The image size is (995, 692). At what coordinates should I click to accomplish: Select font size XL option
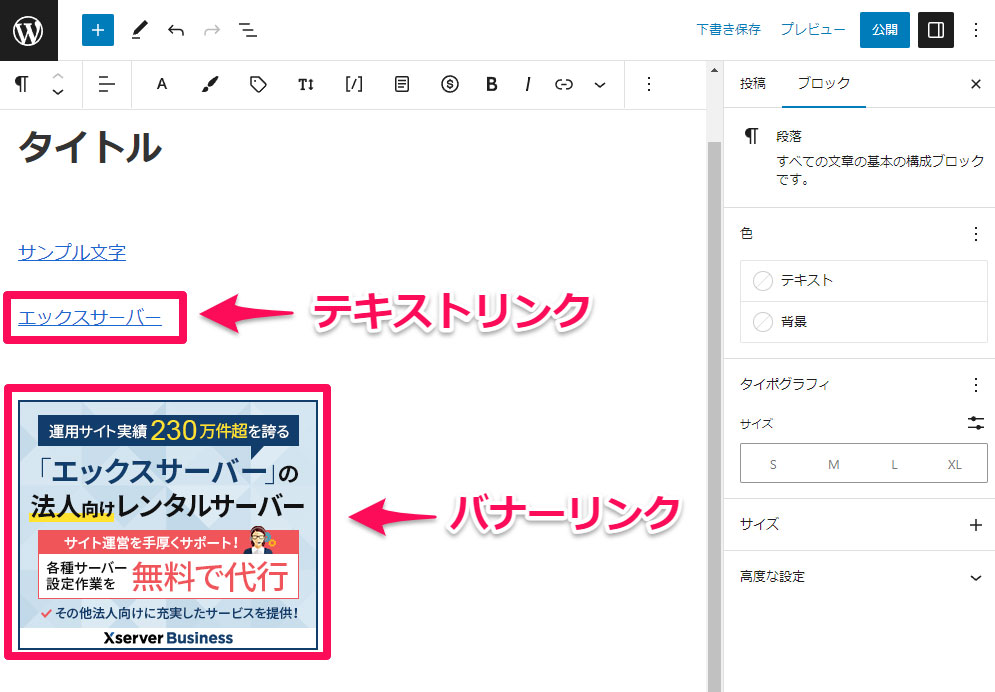[x=954, y=465]
